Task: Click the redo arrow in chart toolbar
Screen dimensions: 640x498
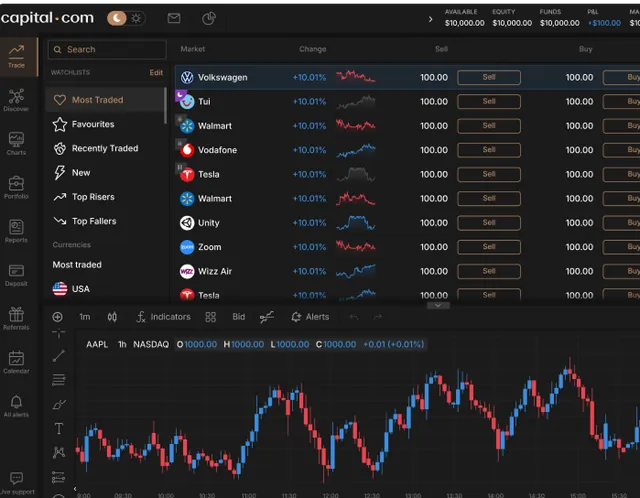Action: coord(378,317)
